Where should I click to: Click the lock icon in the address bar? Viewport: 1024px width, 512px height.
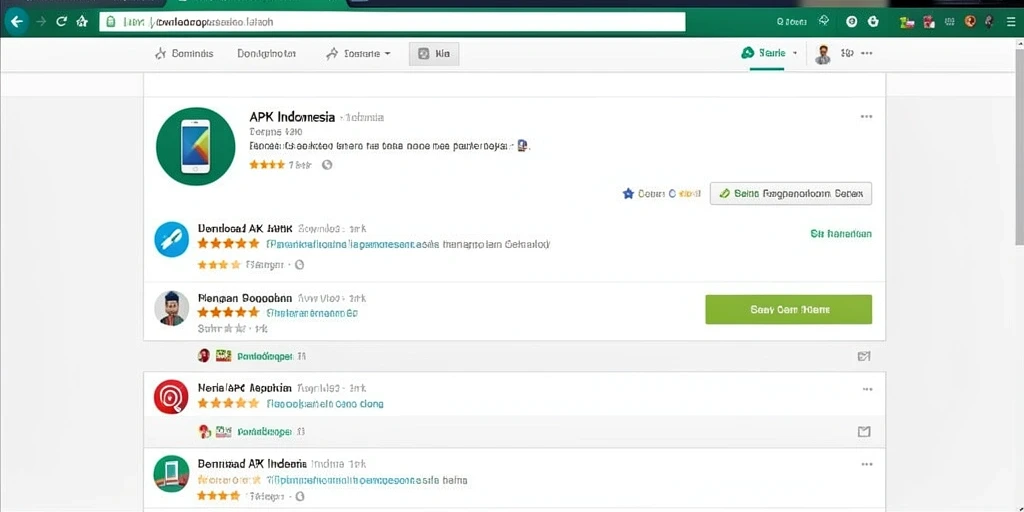(x=111, y=22)
